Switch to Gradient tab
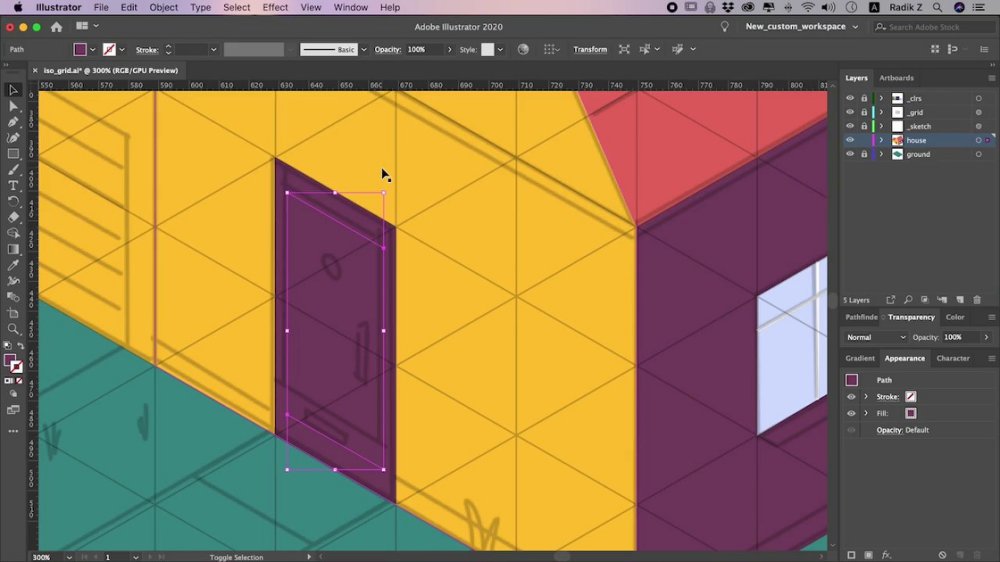 [860, 359]
